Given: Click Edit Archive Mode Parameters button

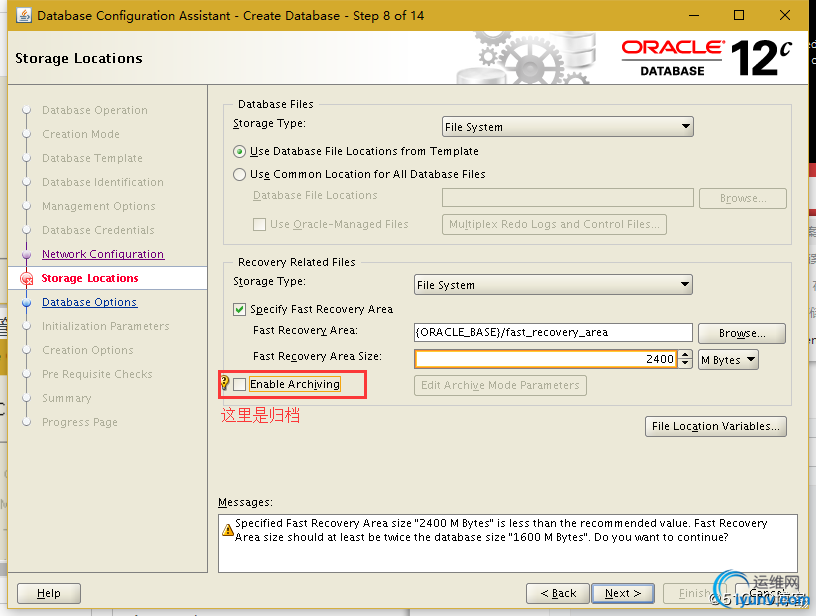Looking at the screenshot, I should (x=500, y=386).
